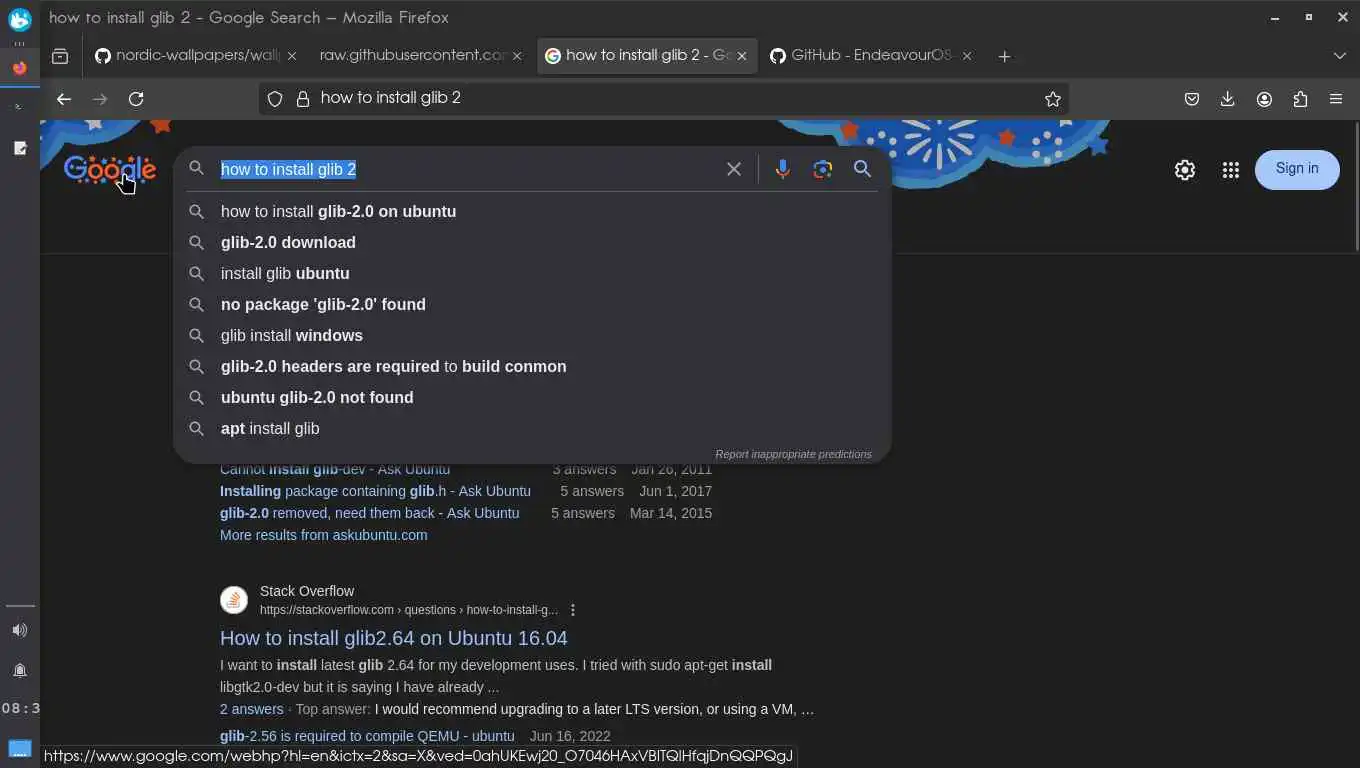Open the system volume speaker icon

tap(20, 630)
